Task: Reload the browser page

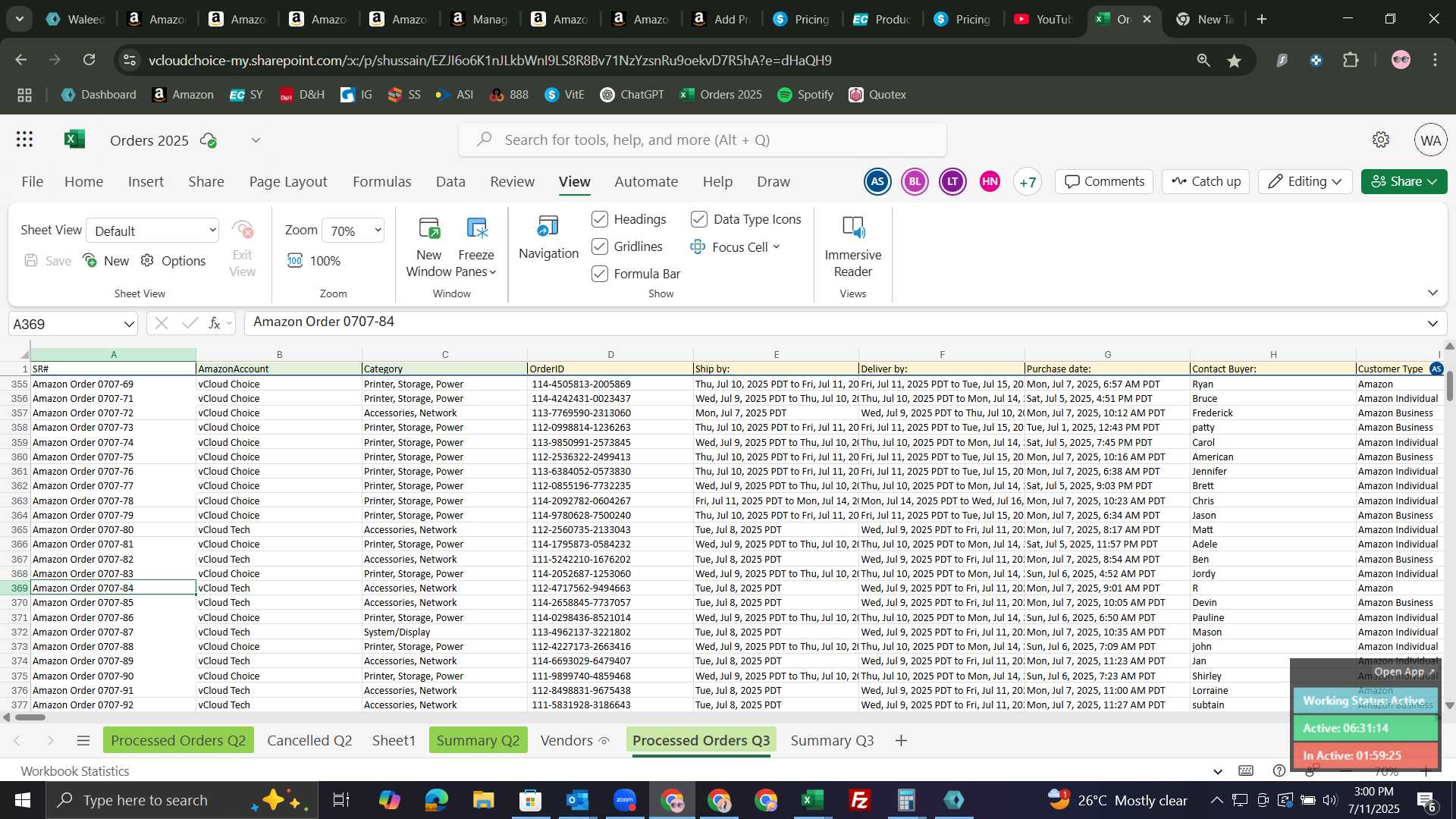Action: [x=89, y=60]
